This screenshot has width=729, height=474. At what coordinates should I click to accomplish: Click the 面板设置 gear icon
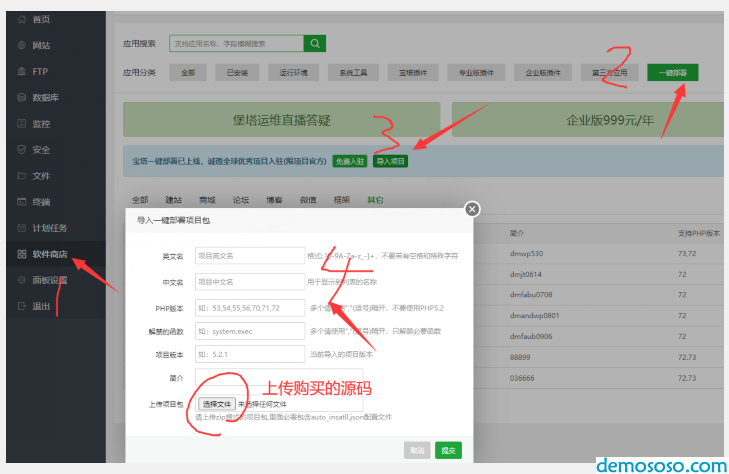tap(21, 280)
